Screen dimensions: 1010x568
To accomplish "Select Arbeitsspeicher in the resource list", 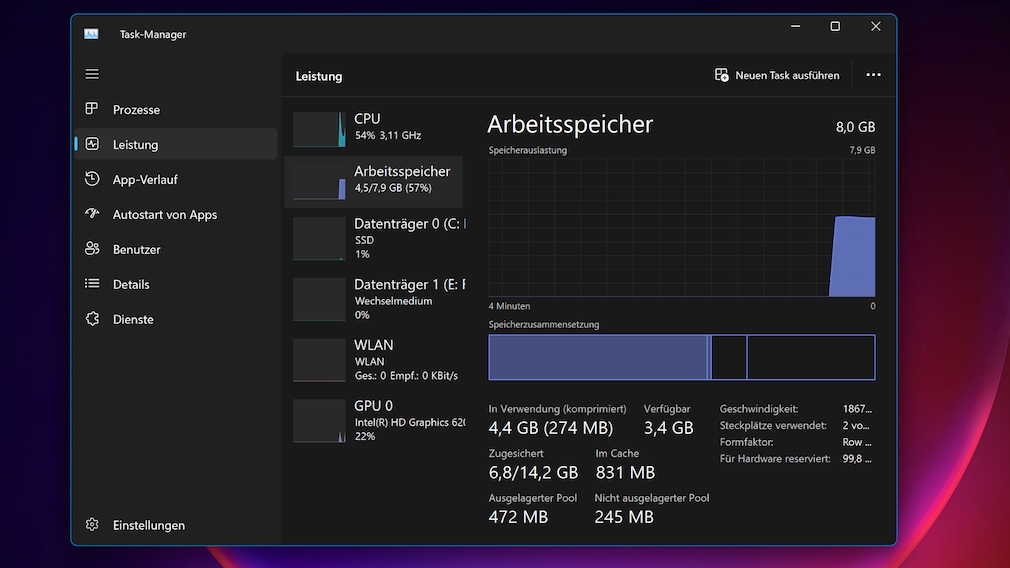I will click(374, 180).
